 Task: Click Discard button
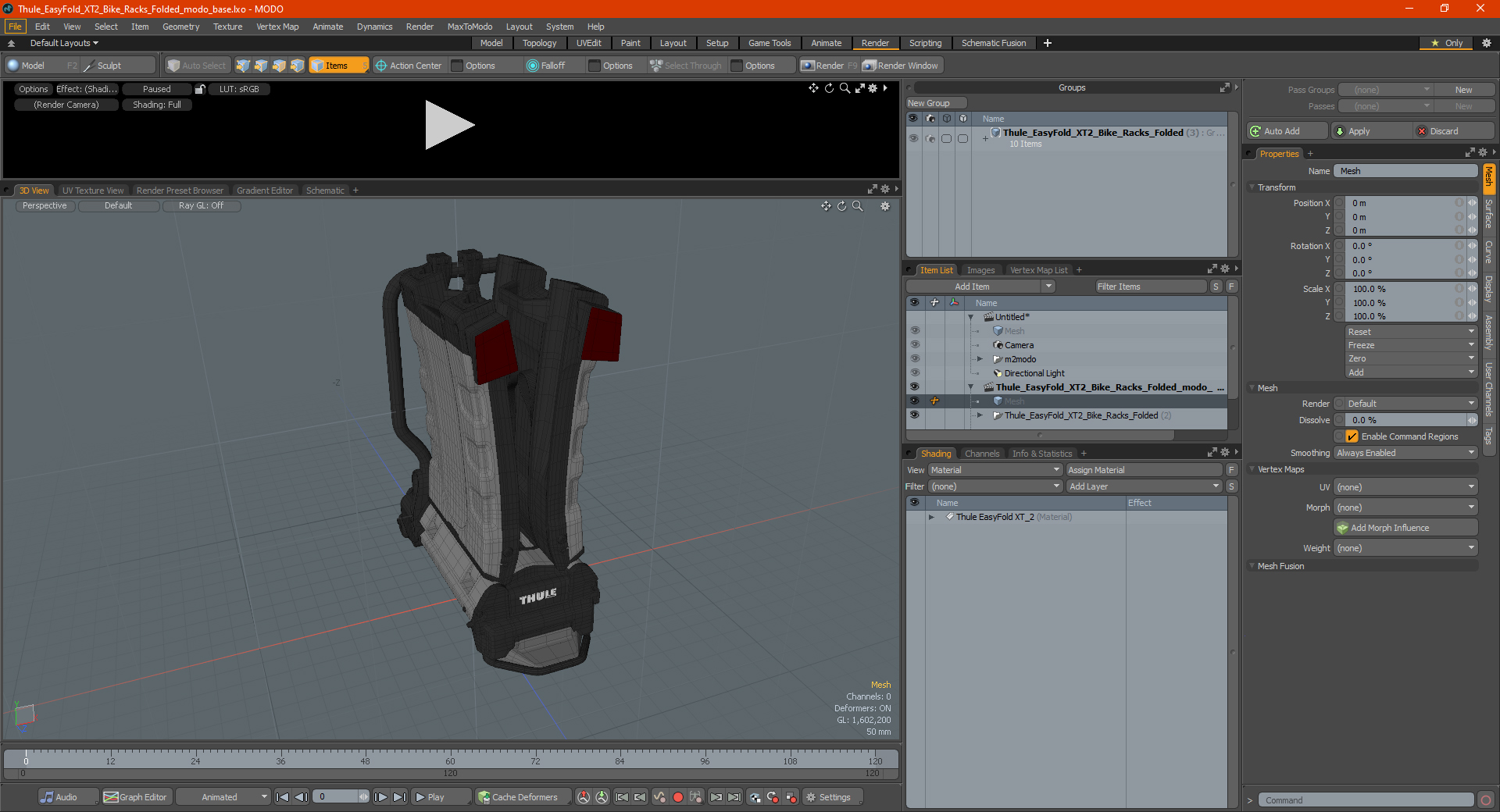(1455, 131)
